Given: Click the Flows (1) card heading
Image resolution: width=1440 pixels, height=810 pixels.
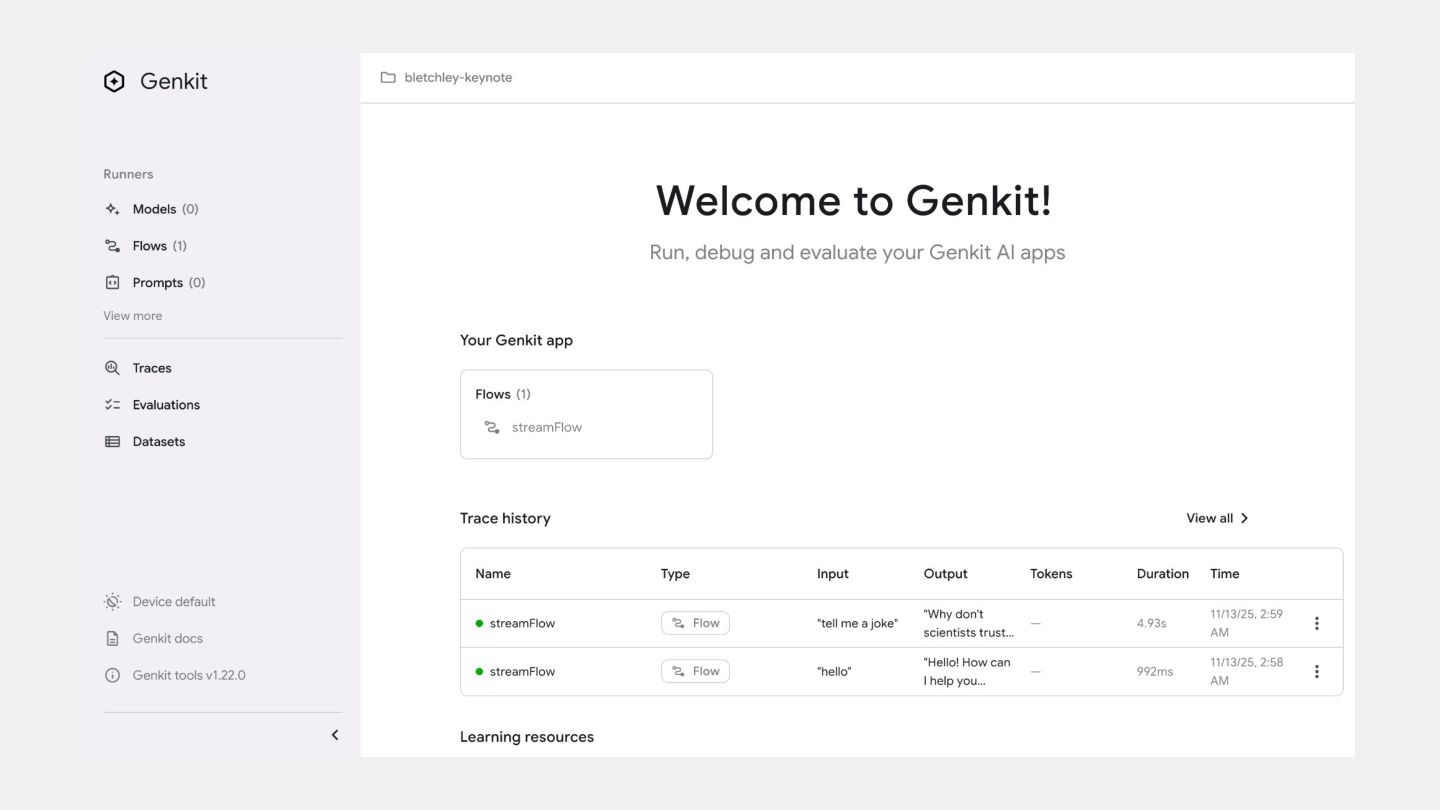Looking at the screenshot, I should pyautogui.click(x=503, y=394).
